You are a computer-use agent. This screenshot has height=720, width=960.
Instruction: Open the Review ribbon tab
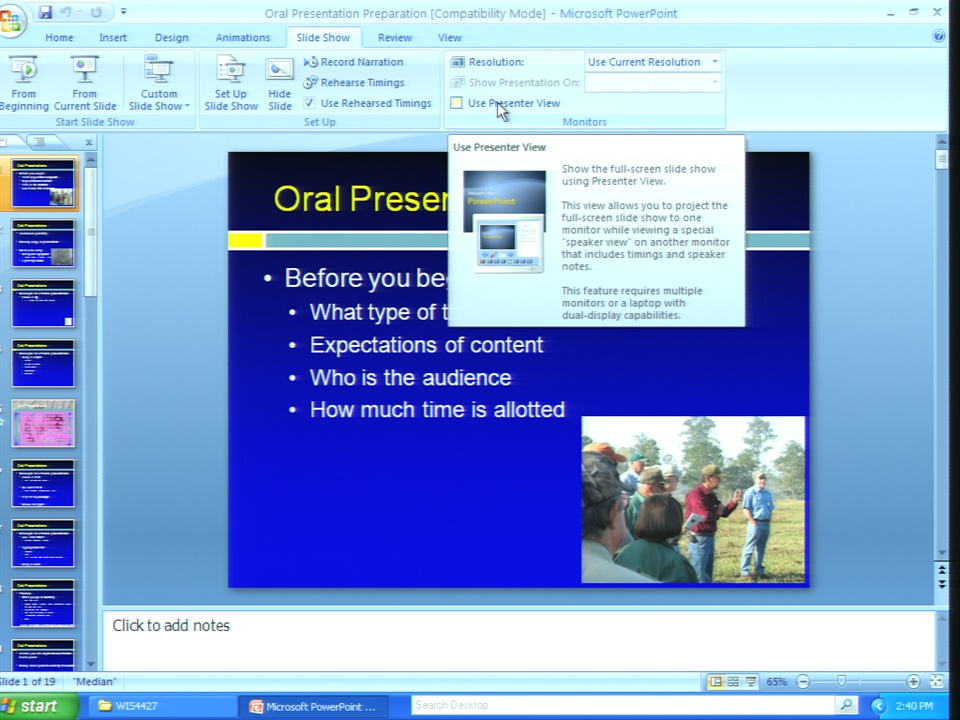click(x=394, y=37)
